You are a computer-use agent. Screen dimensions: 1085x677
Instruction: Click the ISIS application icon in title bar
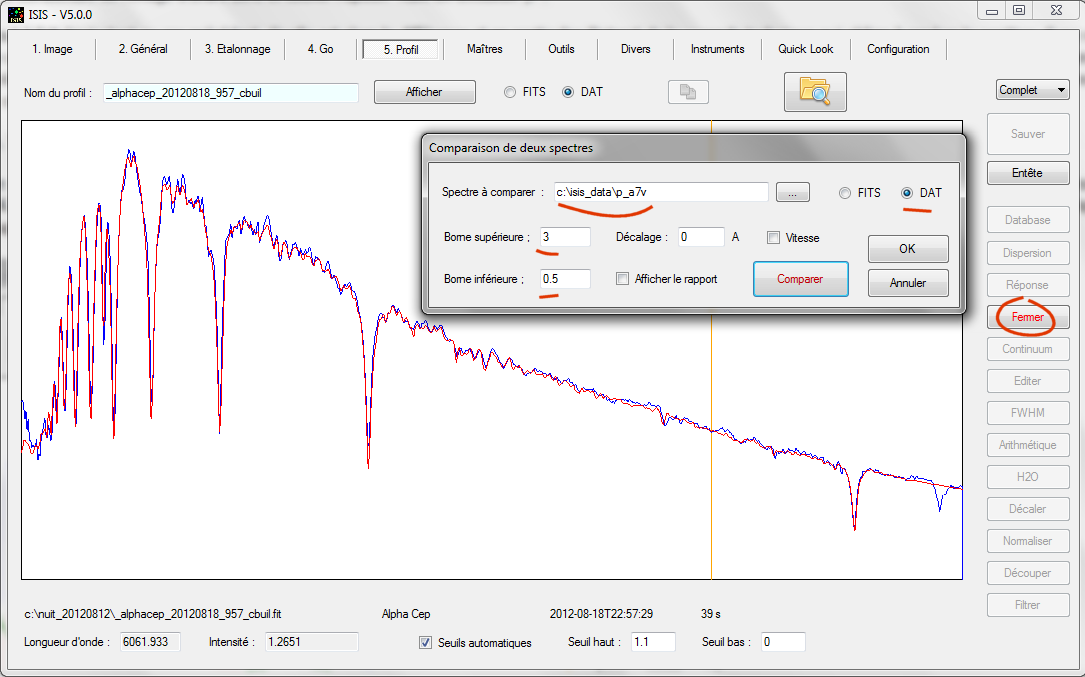pyautogui.click(x=15, y=15)
